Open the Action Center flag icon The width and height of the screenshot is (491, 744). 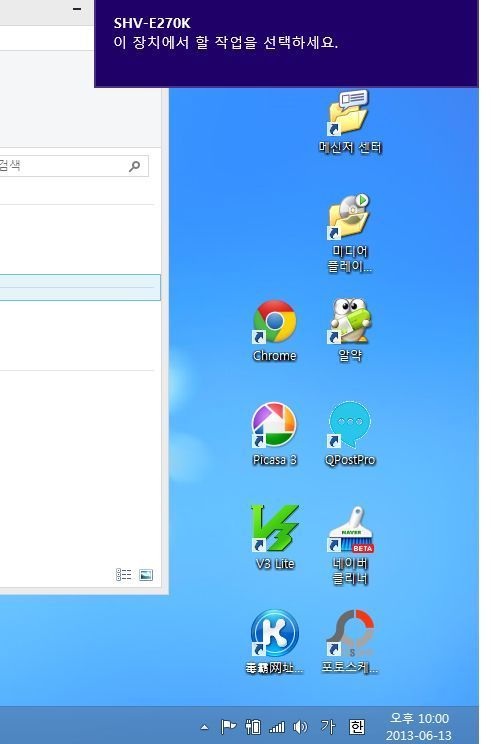[x=228, y=726]
